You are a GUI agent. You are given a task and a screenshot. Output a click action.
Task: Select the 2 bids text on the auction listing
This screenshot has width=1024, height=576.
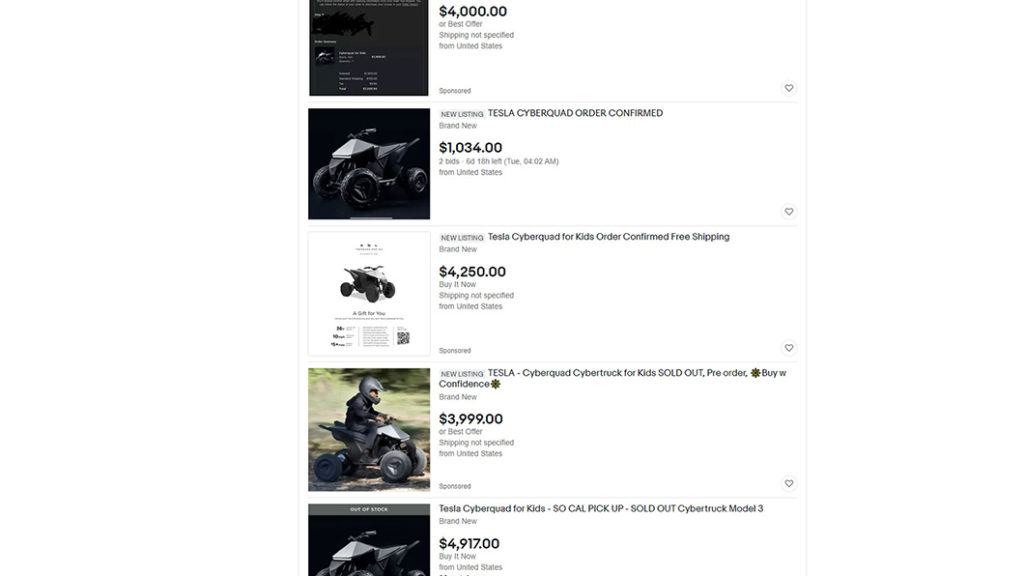point(449,161)
